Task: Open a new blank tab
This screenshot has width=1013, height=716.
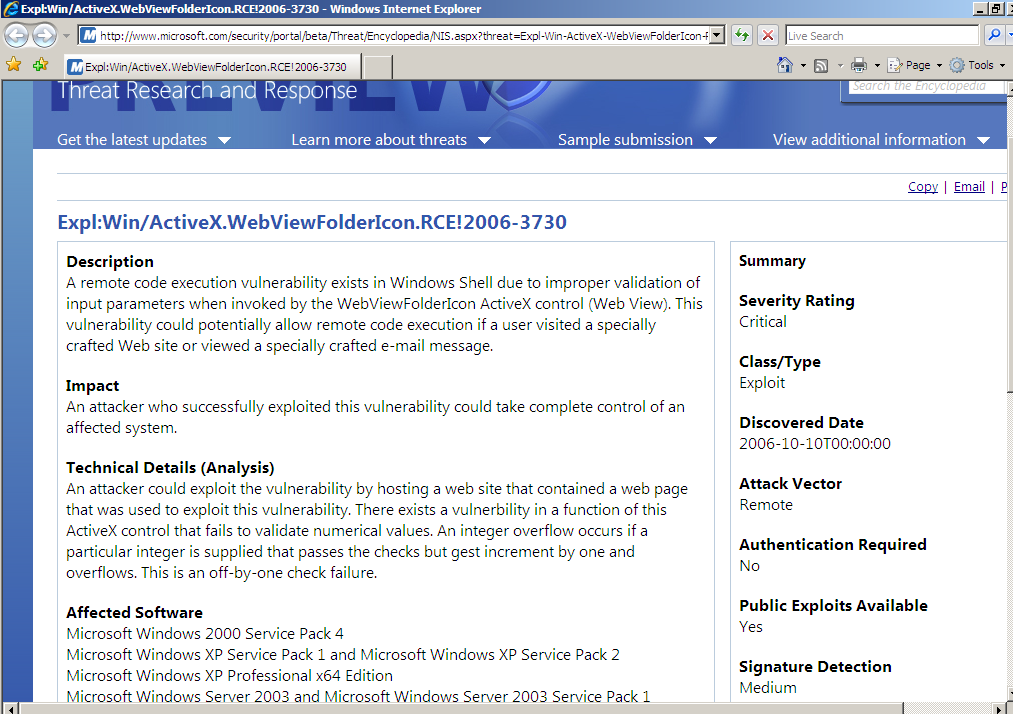Action: click(x=377, y=67)
